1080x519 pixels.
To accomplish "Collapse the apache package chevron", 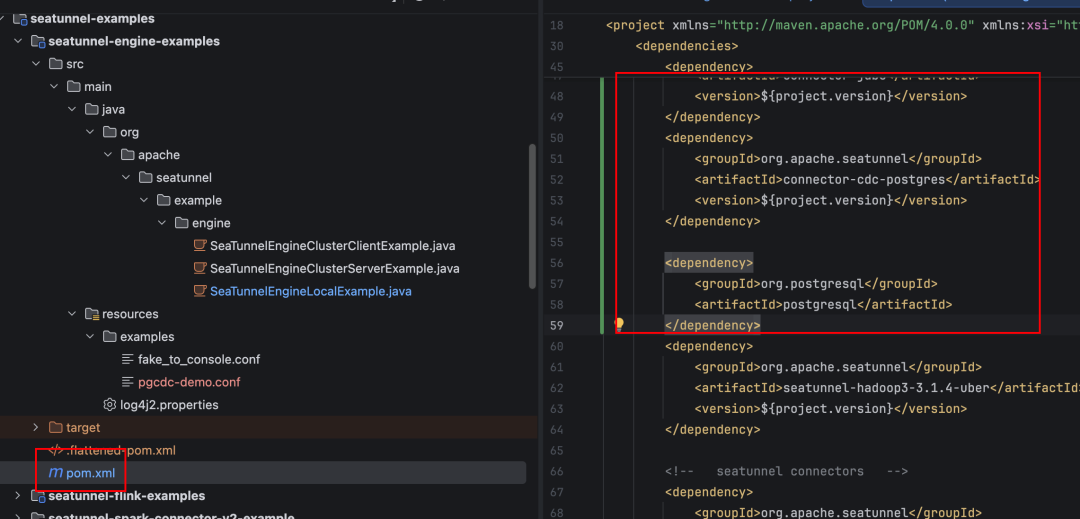I will click(x=107, y=155).
